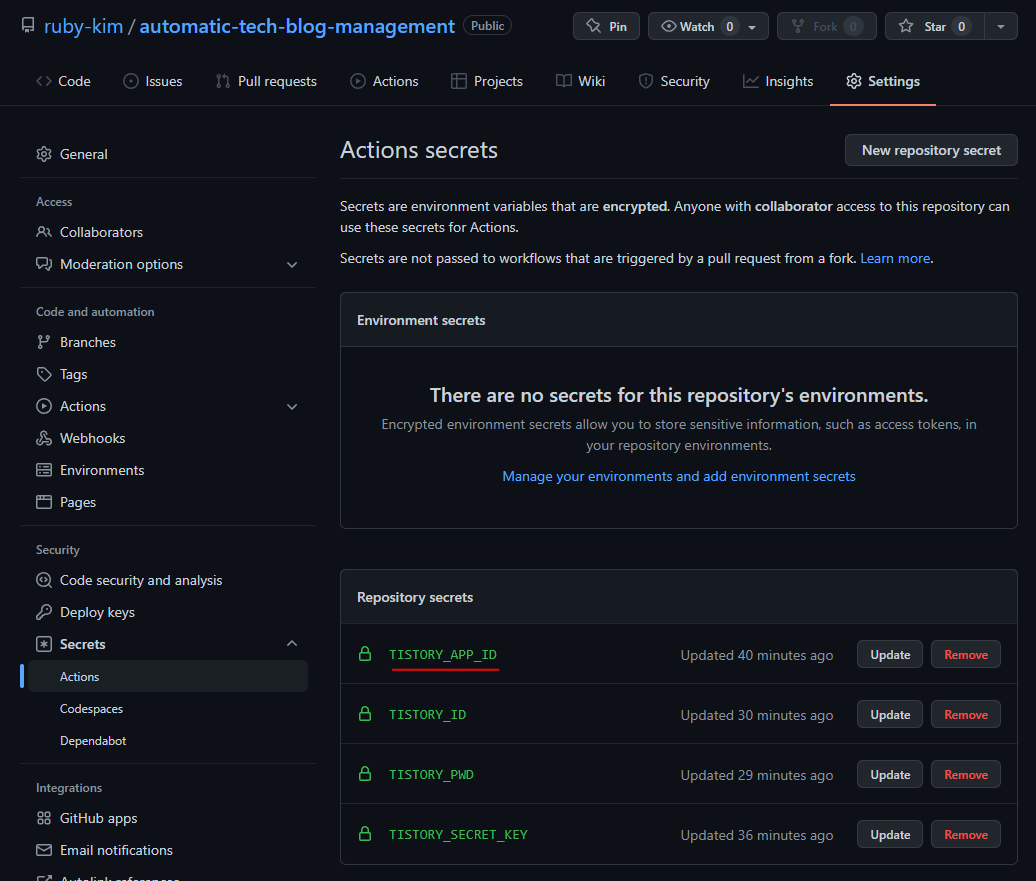Image resolution: width=1036 pixels, height=881 pixels.
Task: Click the mail icon beside Email notifications
Action: [44, 851]
